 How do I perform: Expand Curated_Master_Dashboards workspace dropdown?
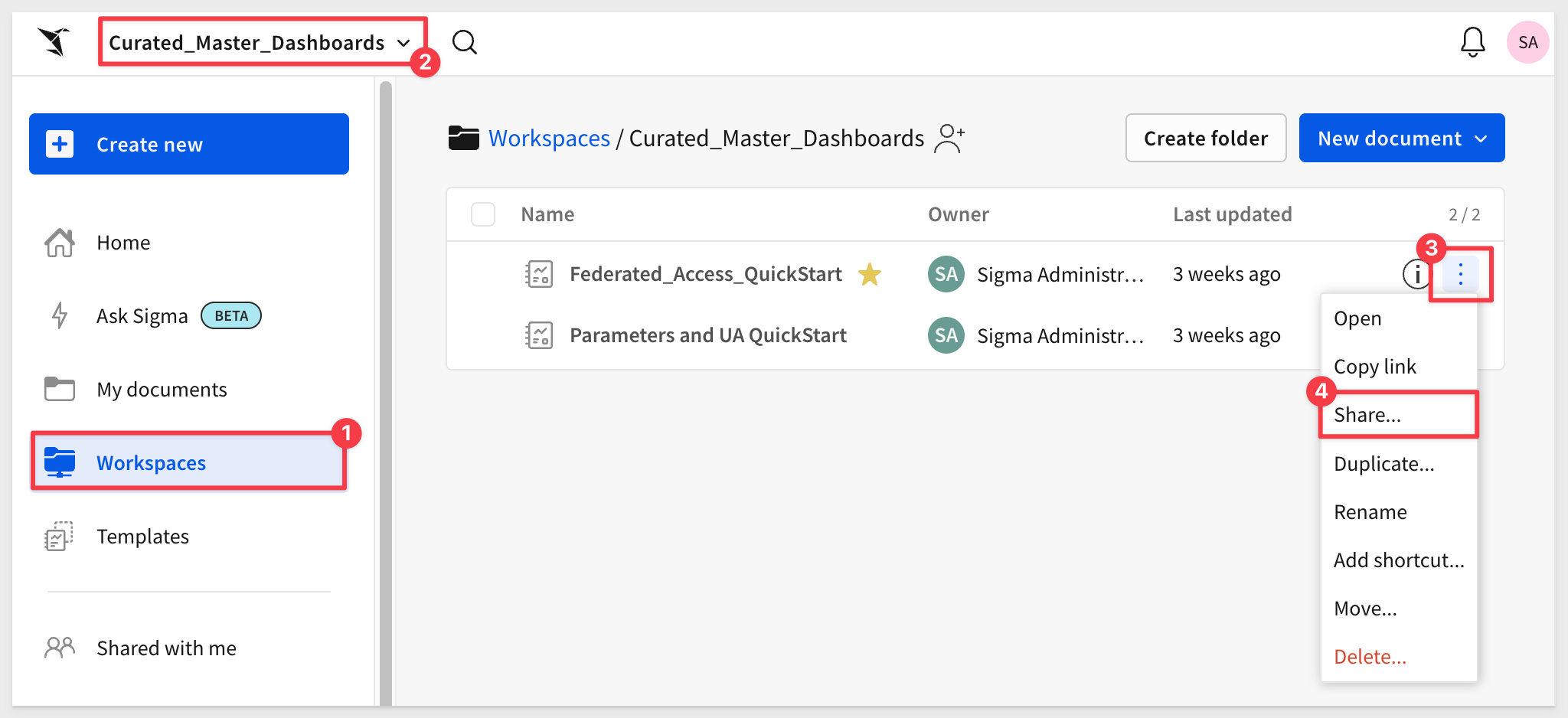click(259, 42)
